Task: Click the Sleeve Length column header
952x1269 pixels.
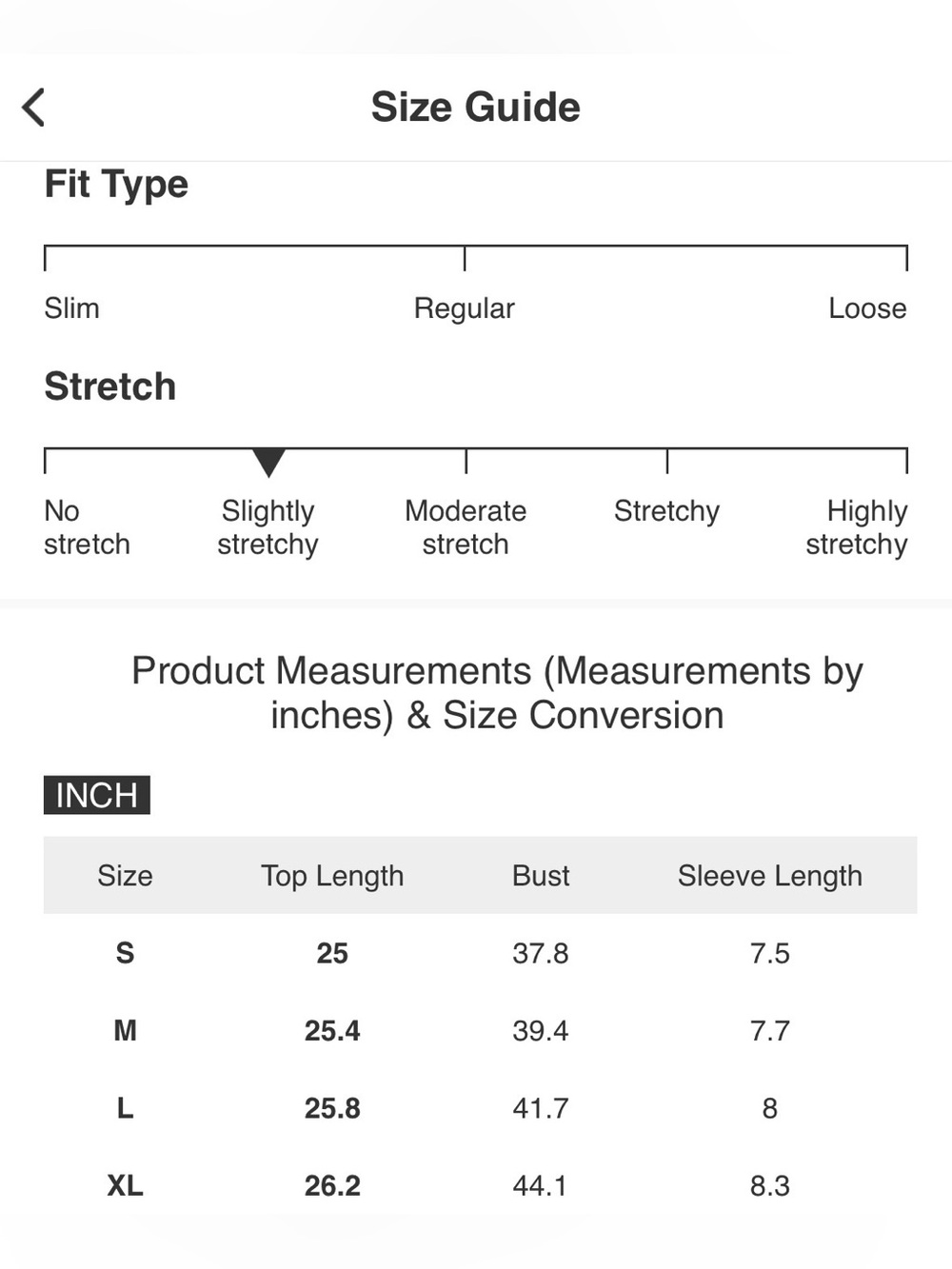Action: coord(770,876)
